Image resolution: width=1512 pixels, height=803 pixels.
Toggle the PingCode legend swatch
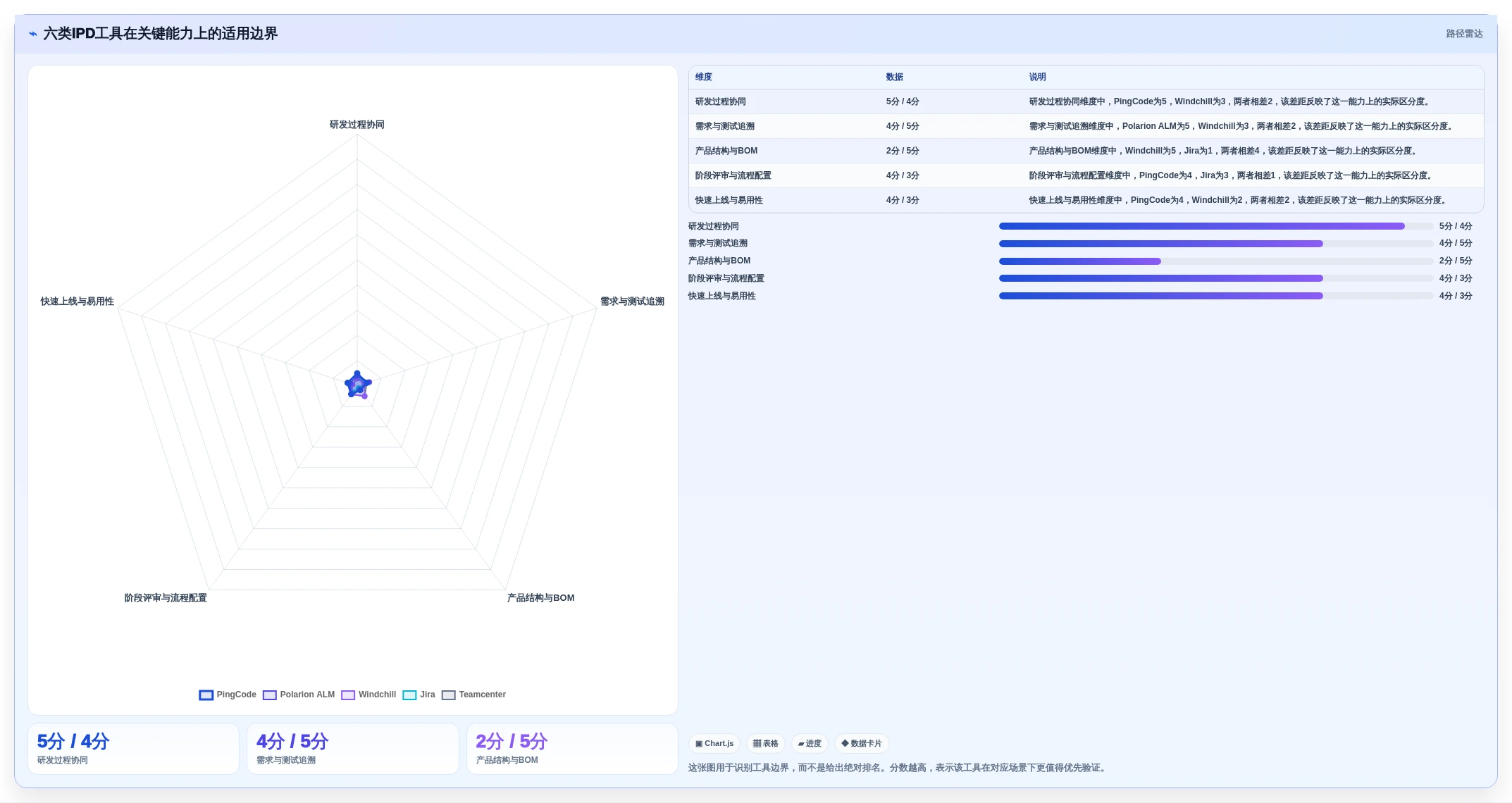pyautogui.click(x=206, y=695)
